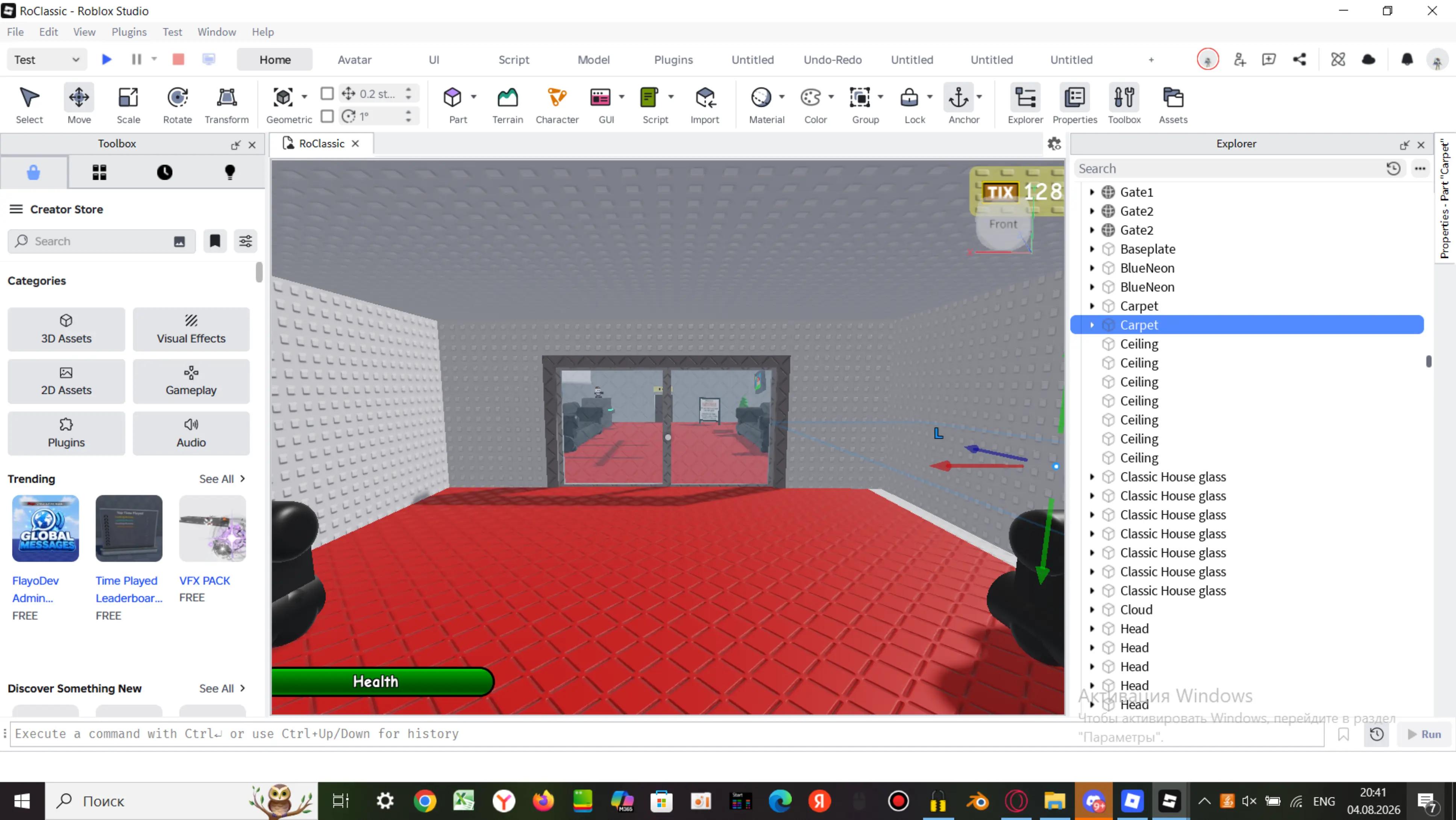Screen dimensions: 1456x820
Task: Show the Explorer panel
Action: click(1025, 104)
